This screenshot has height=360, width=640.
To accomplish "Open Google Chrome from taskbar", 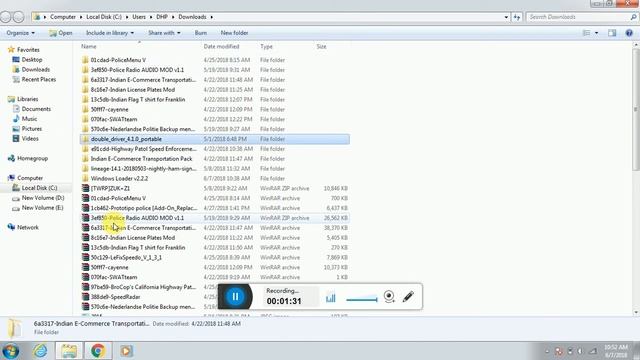I will coord(98,351).
